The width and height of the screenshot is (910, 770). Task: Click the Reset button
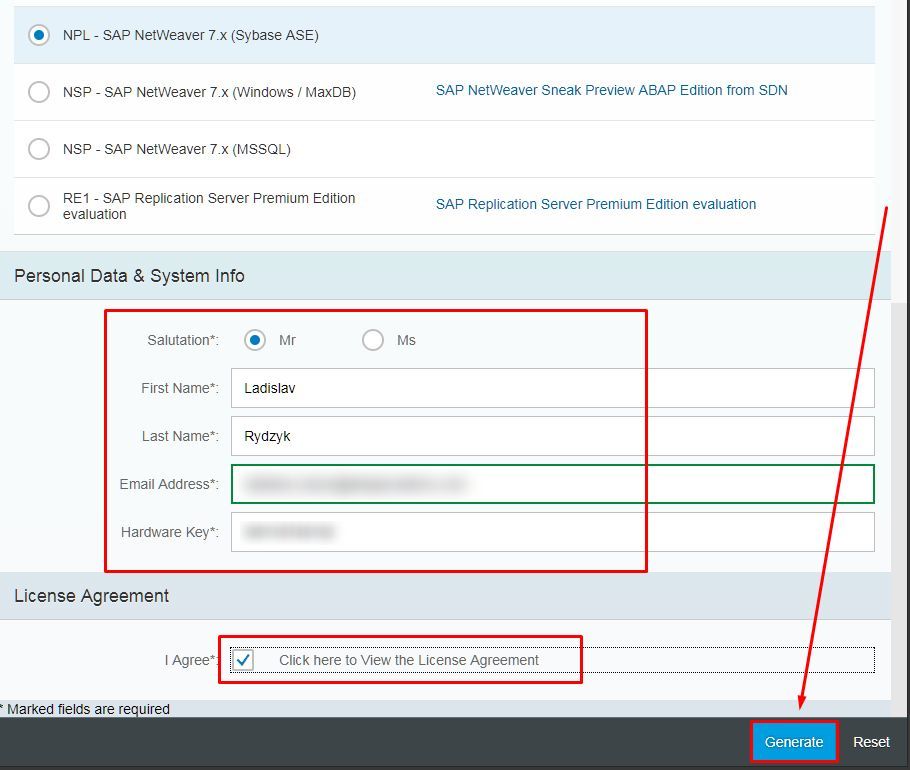[x=871, y=742]
